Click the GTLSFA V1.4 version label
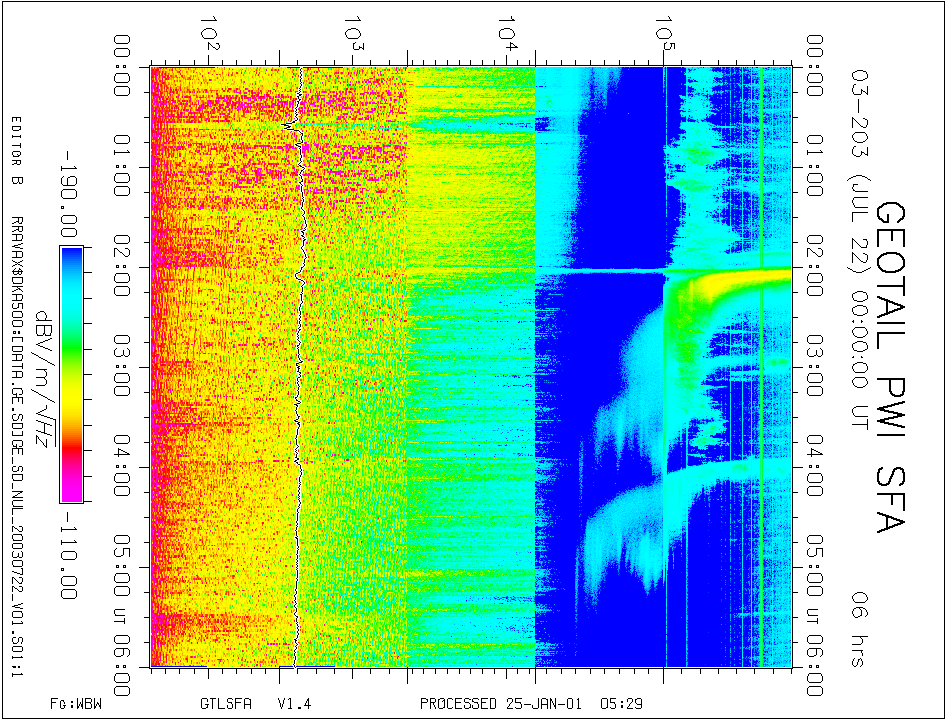The height and width of the screenshot is (720, 945). [255, 704]
